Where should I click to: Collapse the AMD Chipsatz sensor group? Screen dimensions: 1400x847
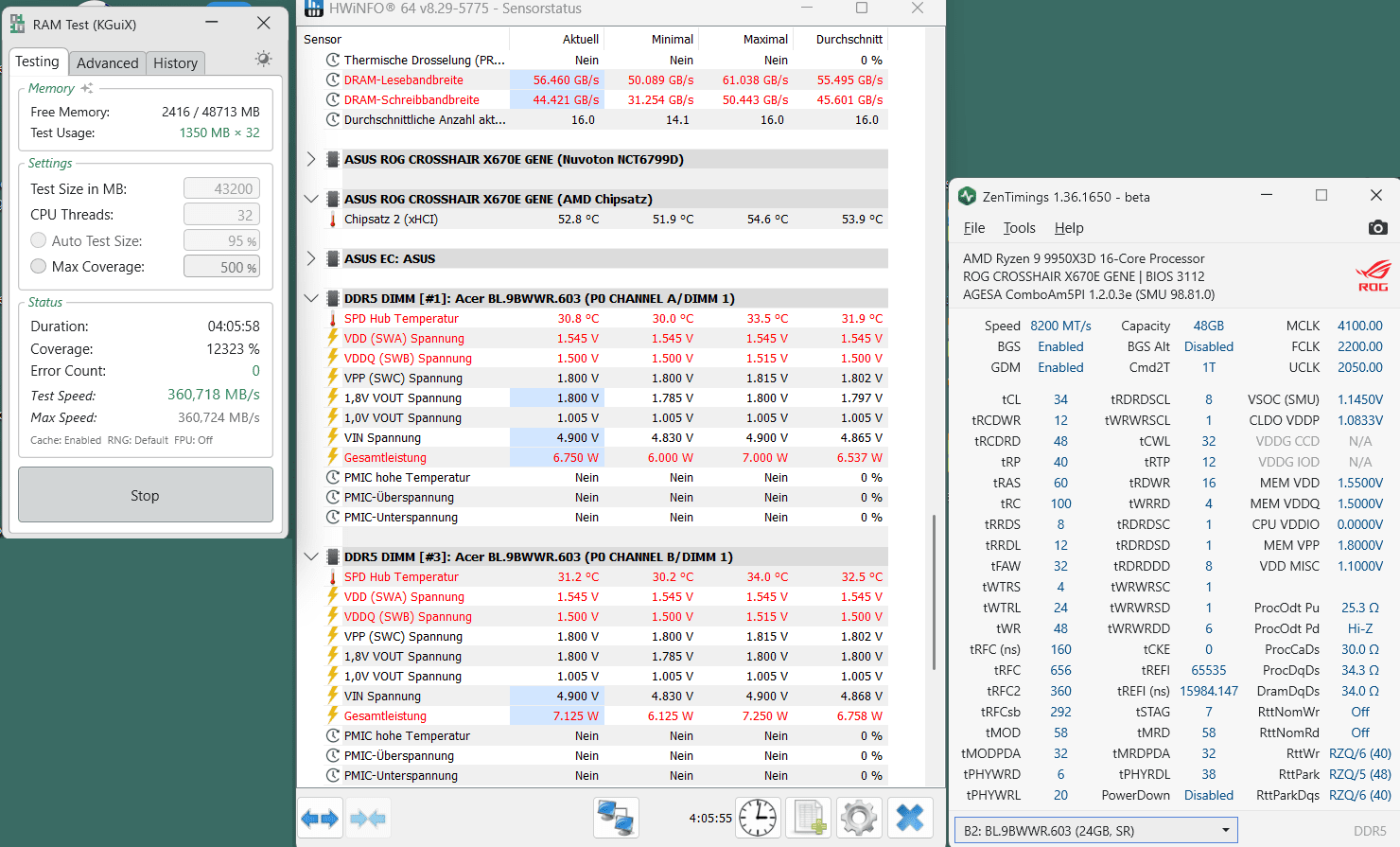click(310, 199)
